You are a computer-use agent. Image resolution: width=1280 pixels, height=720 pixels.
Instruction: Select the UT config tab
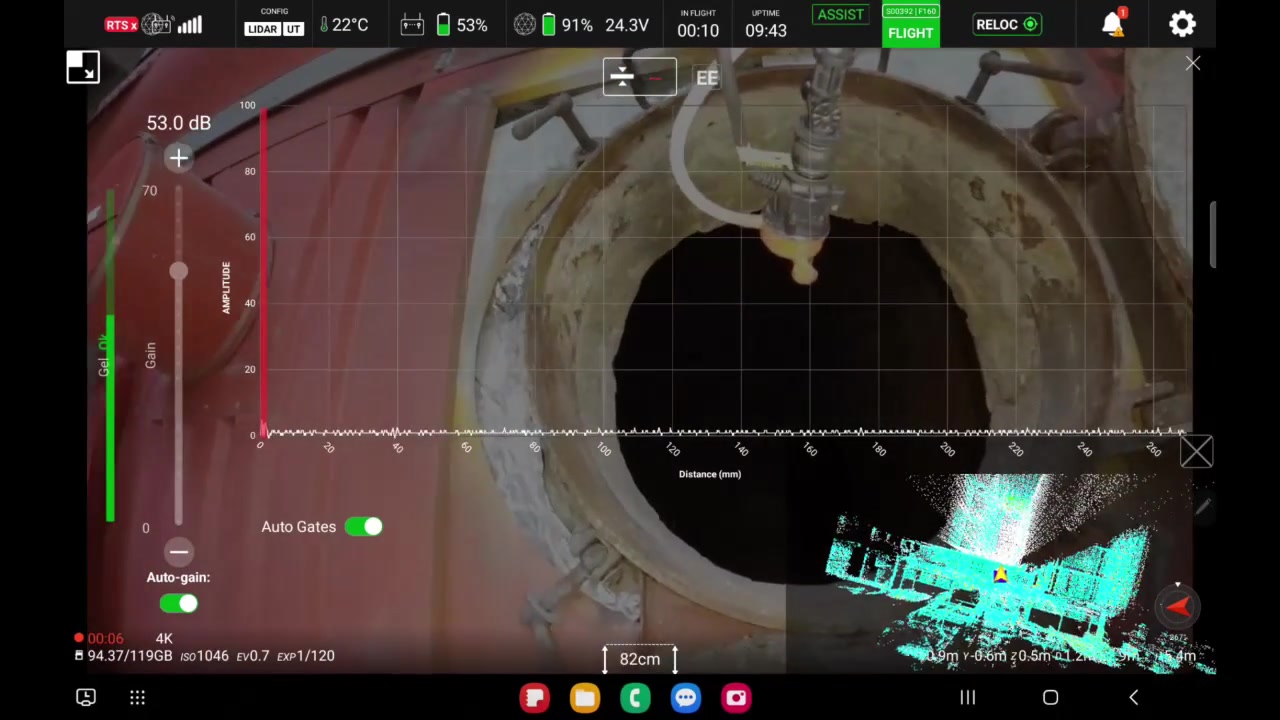click(x=293, y=29)
